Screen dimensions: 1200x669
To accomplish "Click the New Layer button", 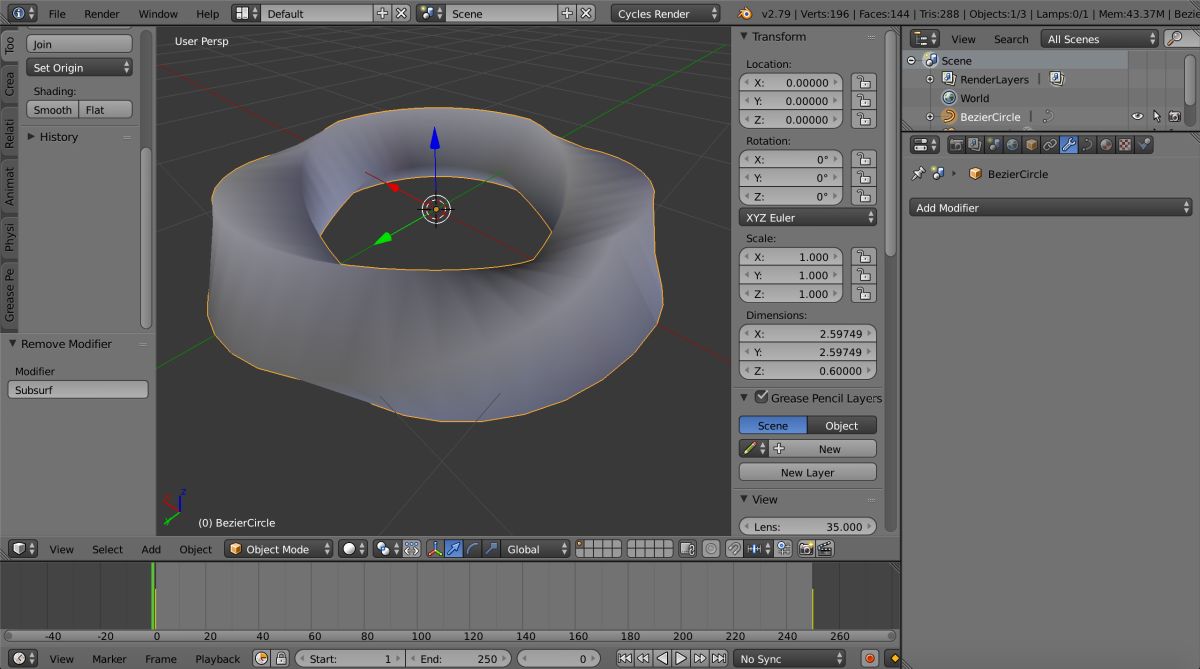I will [808, 472].
